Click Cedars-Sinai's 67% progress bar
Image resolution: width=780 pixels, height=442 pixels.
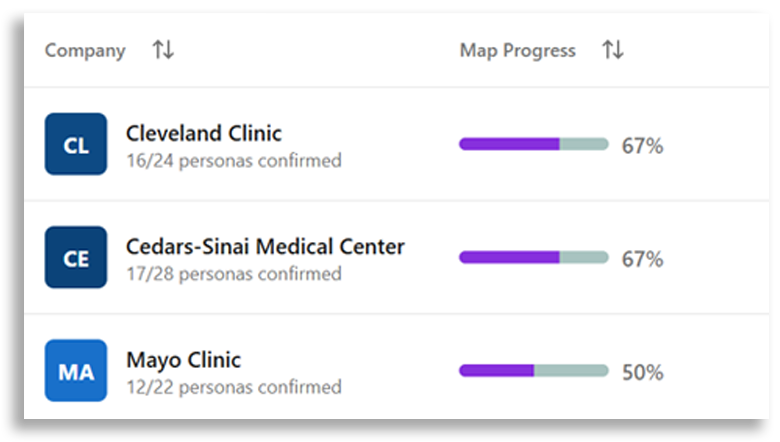pos(534,257)
